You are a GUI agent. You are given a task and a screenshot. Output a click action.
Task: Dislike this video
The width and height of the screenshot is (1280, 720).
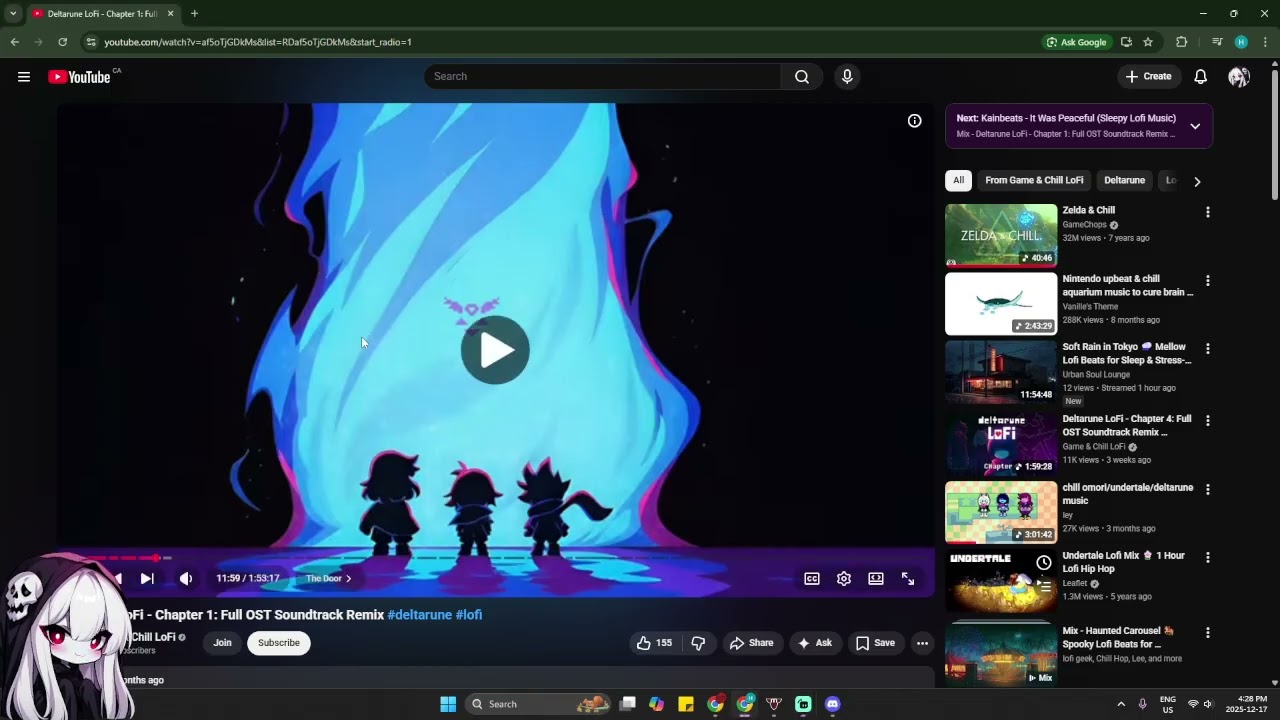698,643
